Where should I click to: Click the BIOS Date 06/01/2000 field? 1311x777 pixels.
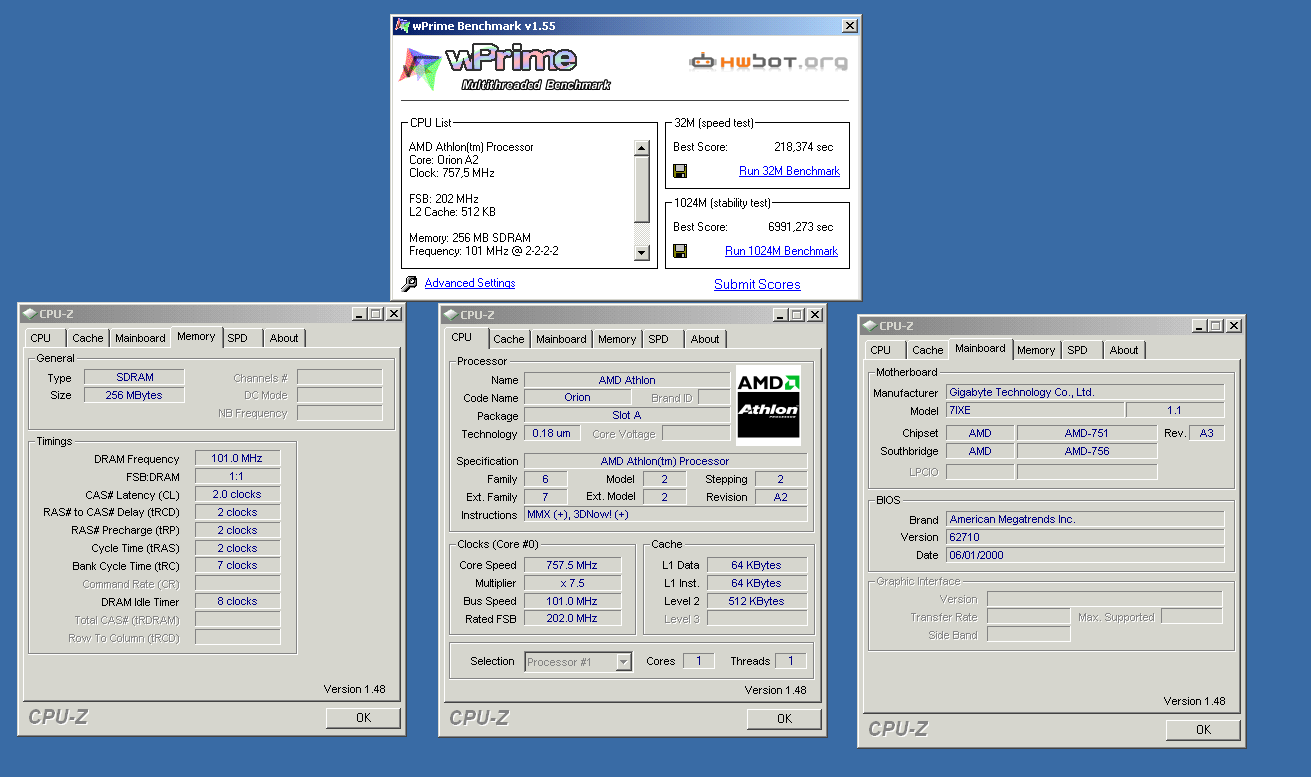(x=1085, y=555)
